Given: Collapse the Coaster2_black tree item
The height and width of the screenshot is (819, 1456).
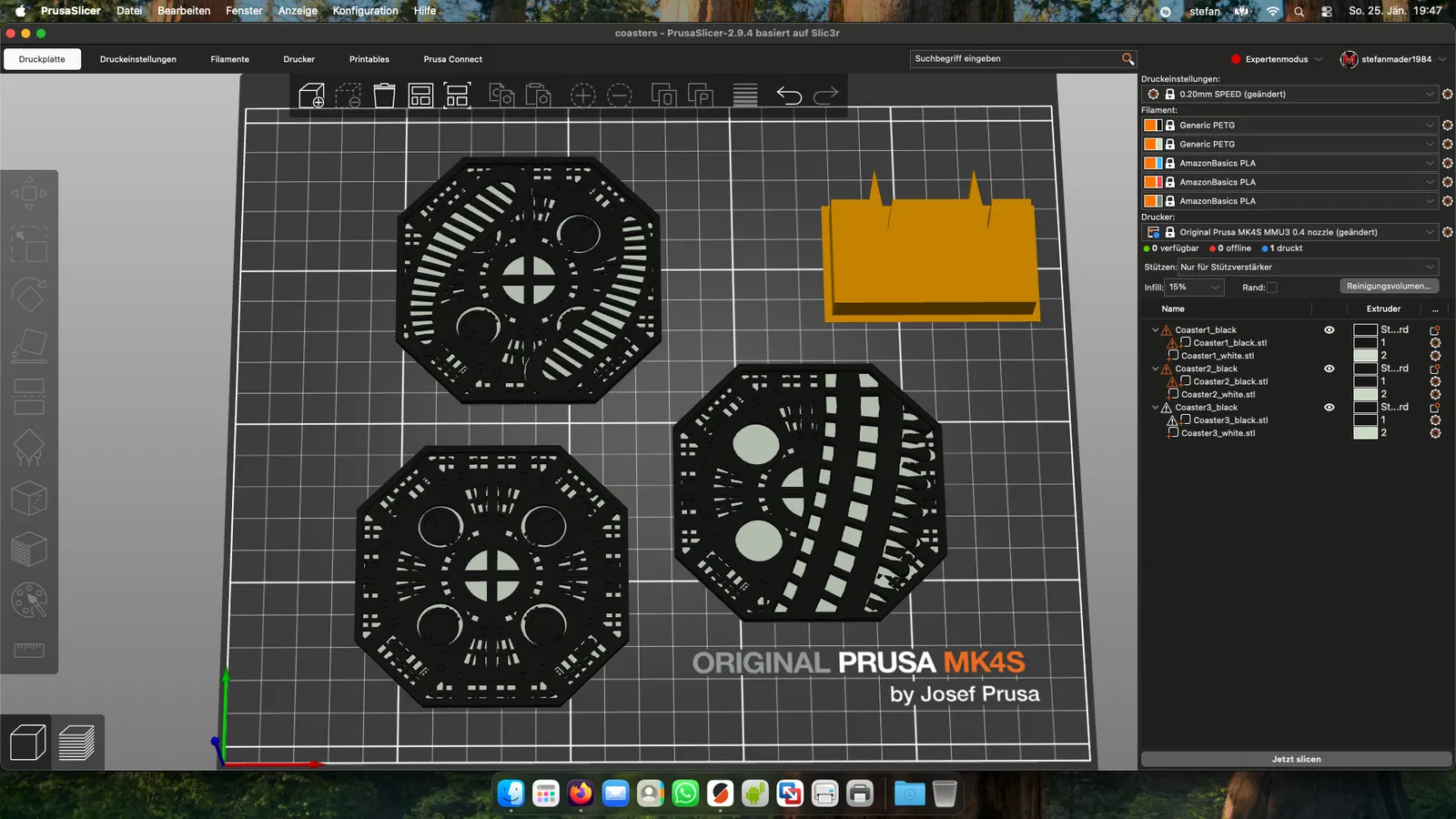Looking at the screenshot, I should point(1155,369).
